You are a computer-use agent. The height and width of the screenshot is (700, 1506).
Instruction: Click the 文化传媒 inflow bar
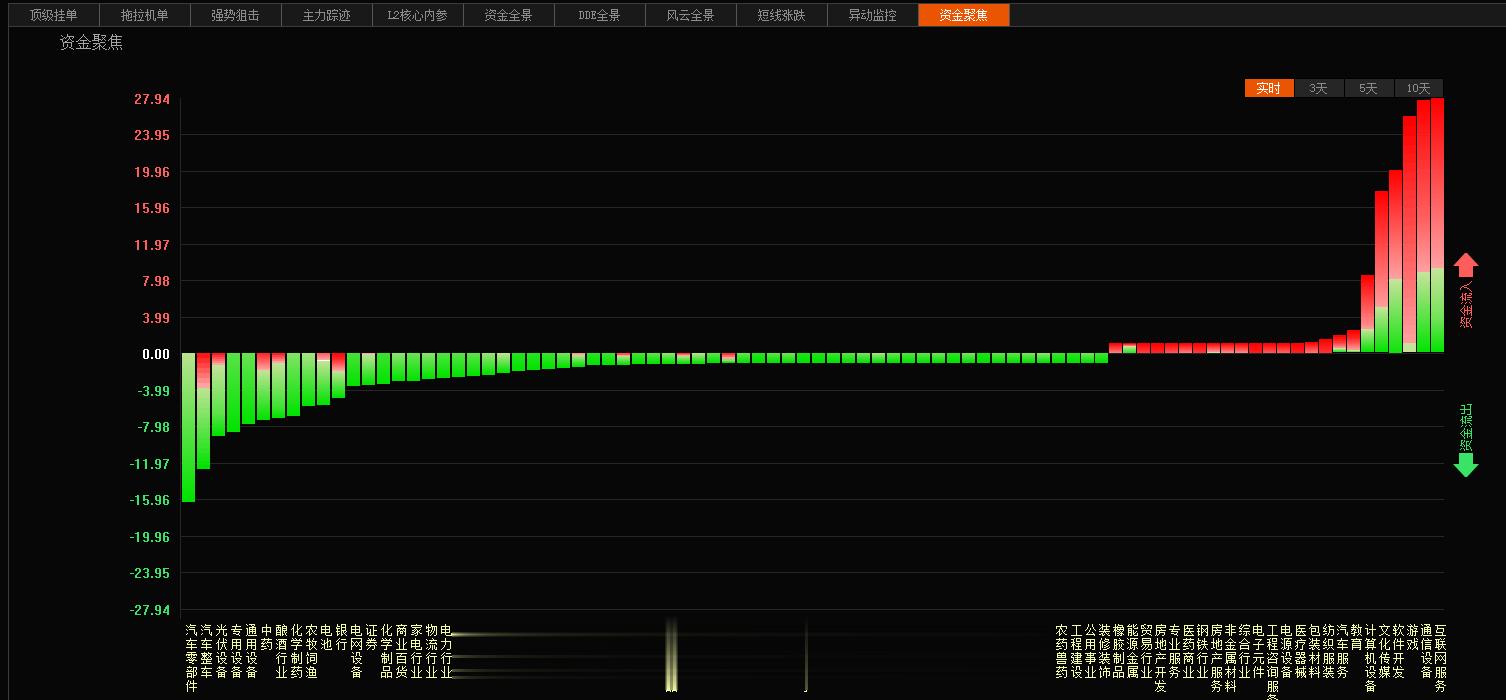(x=1382, y=272)
